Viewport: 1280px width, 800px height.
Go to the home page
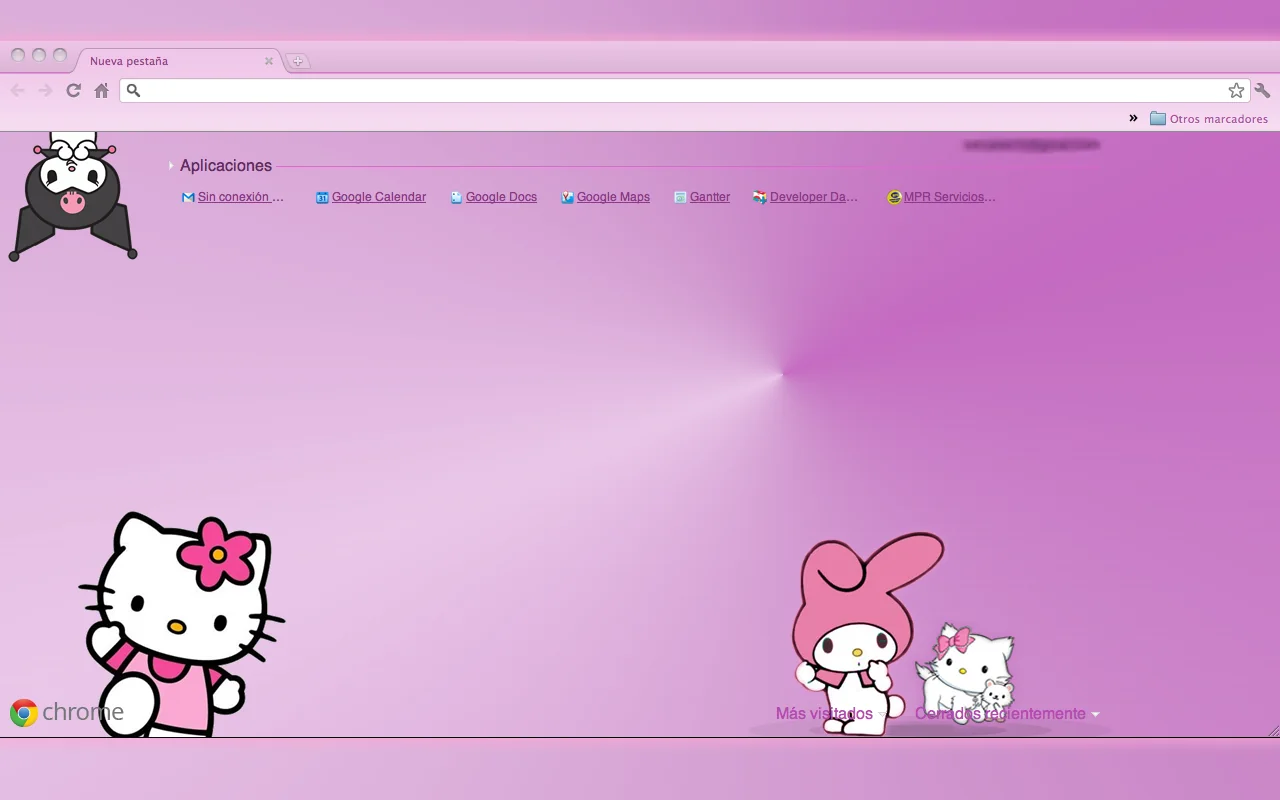[101, 91]
